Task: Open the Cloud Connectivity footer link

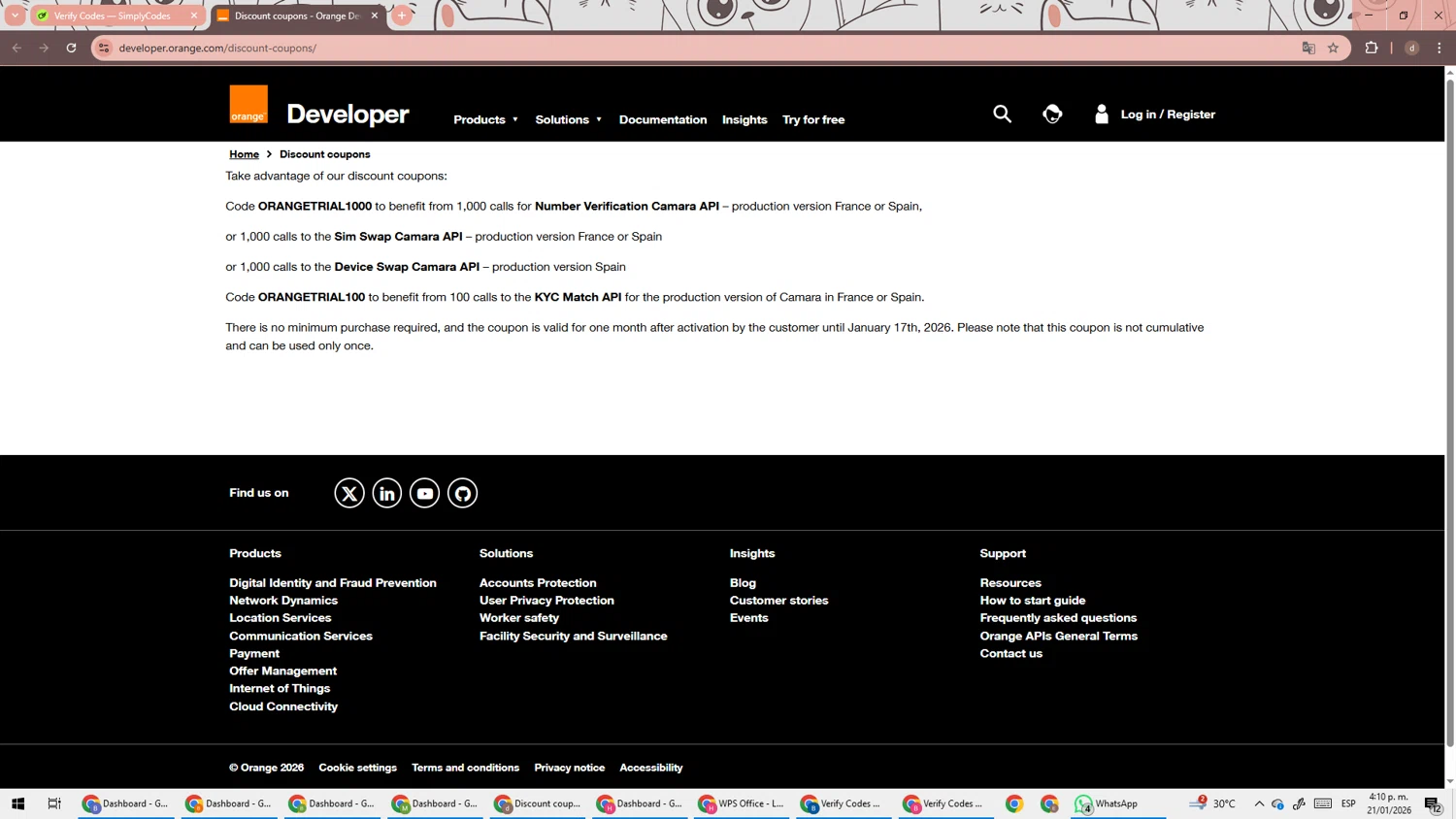Action: tap(283, 707)
